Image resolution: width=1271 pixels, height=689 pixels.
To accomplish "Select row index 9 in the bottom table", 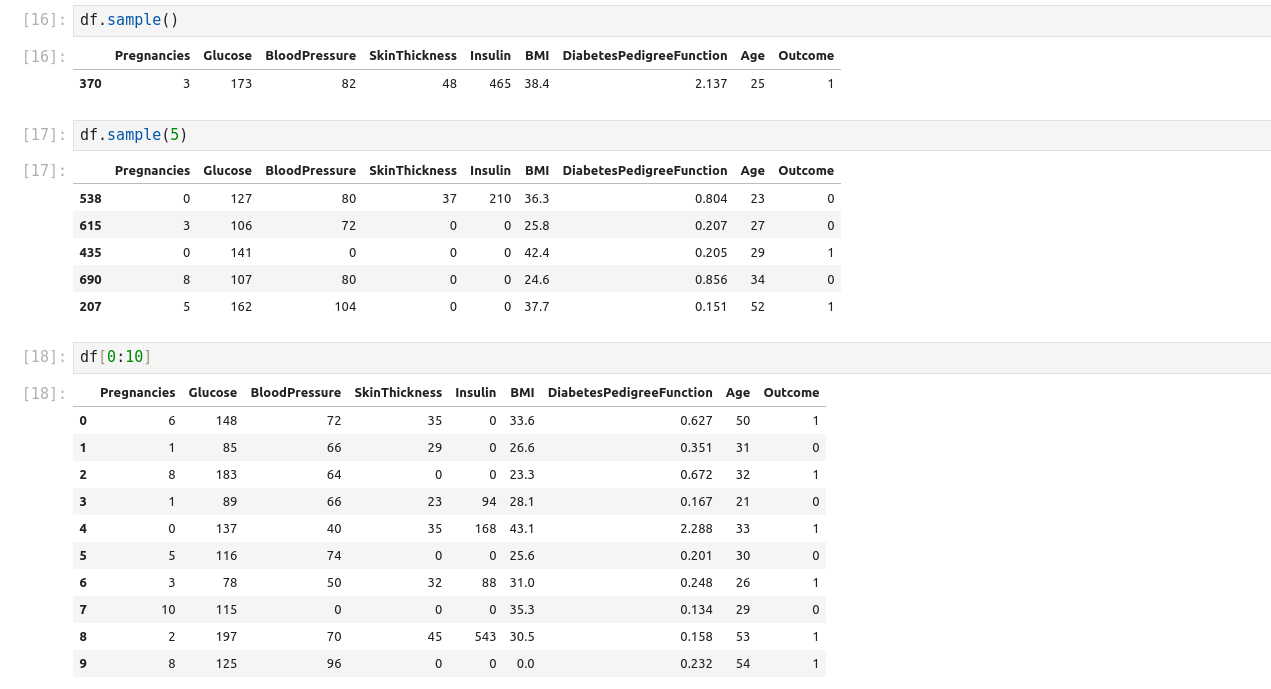I will point(83,664).
